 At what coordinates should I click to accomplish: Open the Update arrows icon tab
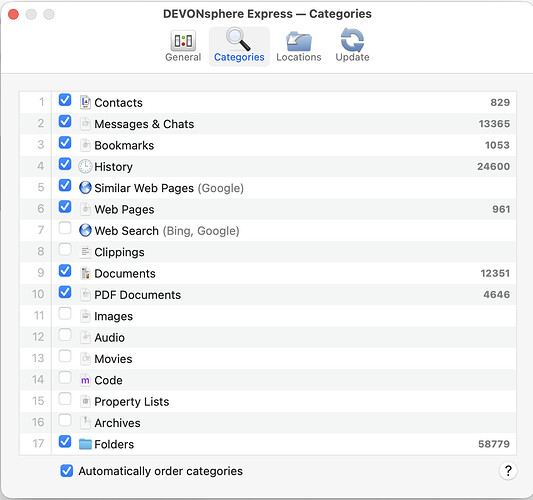(x=352, y=40)
